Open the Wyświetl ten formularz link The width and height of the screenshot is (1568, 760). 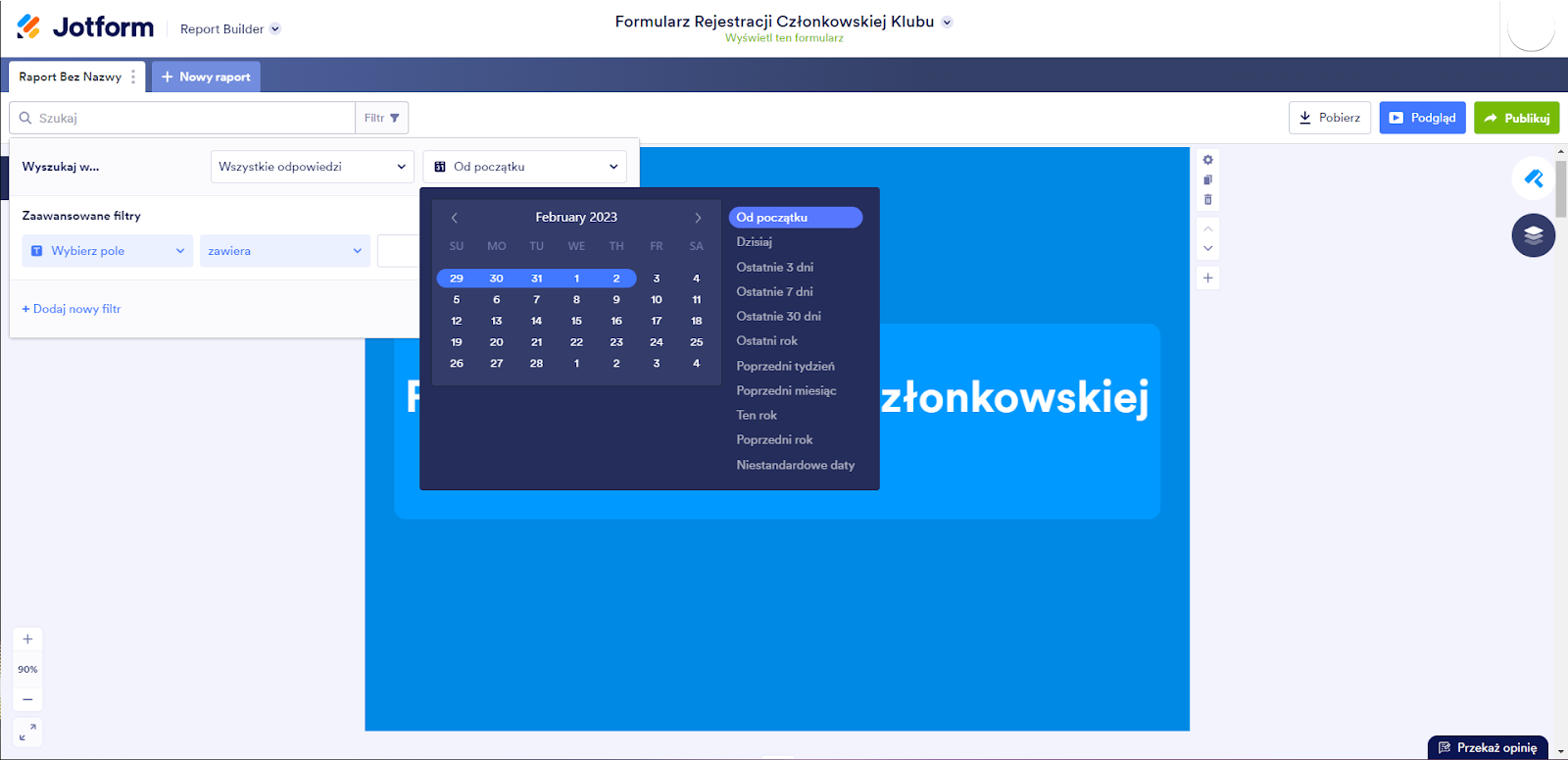784,38
